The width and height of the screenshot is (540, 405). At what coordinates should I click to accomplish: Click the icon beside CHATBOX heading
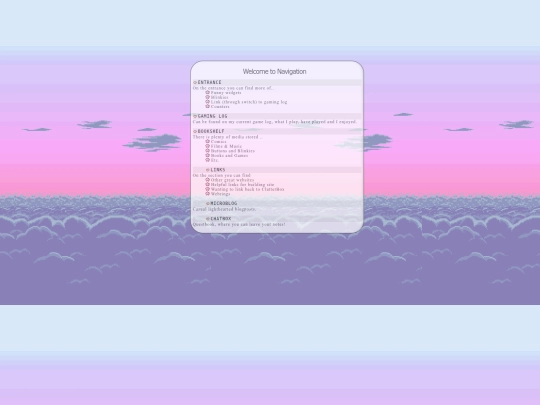[x=208, y=219]
